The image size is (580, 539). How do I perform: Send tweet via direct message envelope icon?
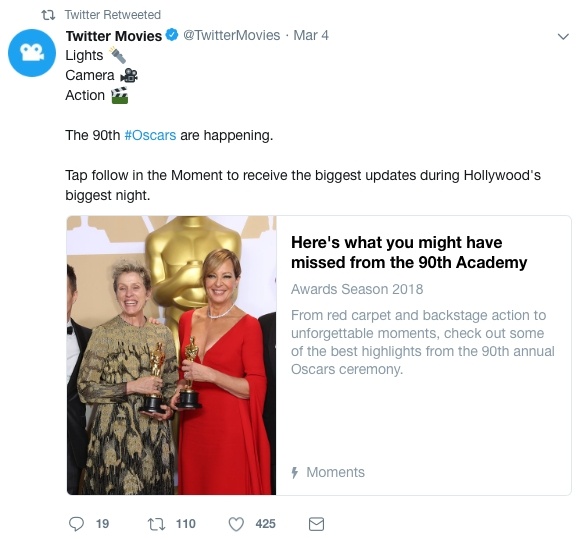click(316, 524)
